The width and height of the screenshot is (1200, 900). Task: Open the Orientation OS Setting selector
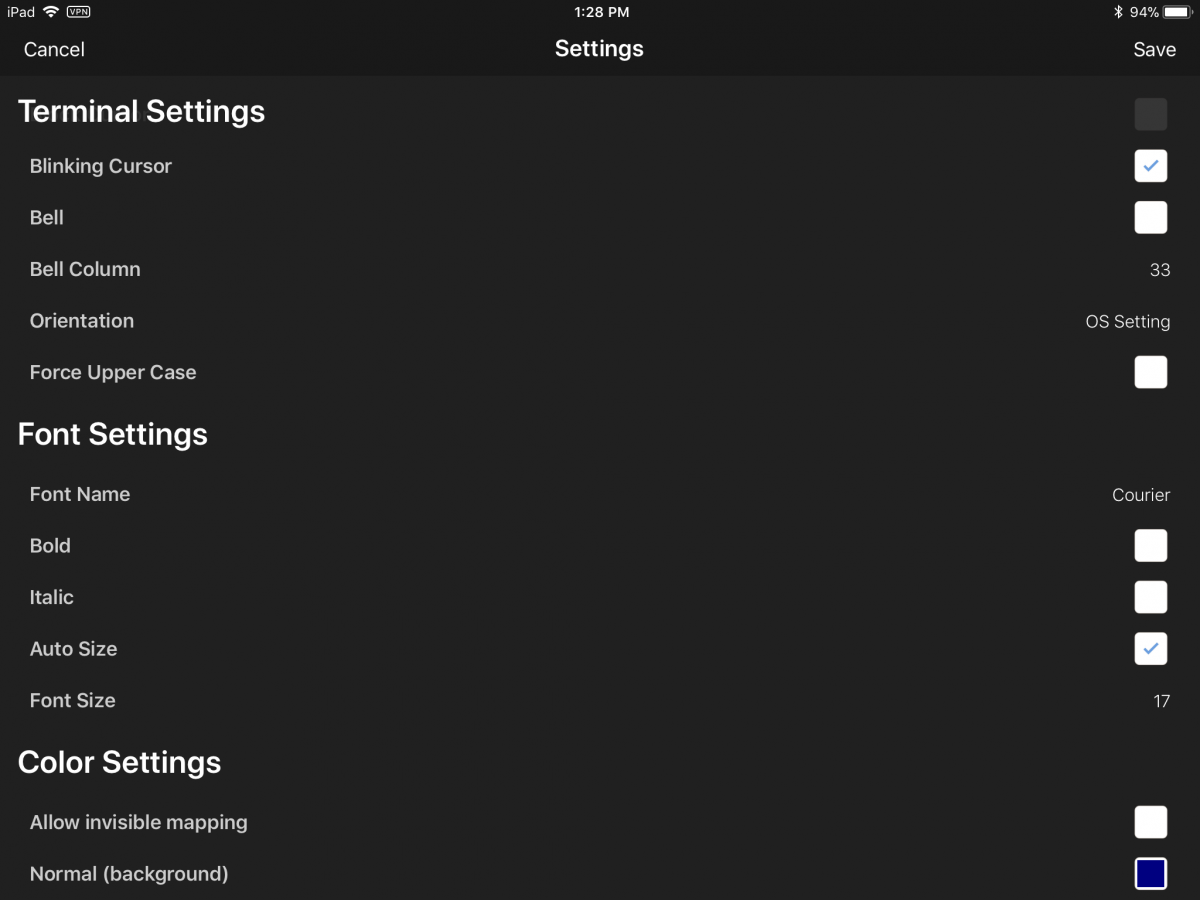[x=1127, y=322]
